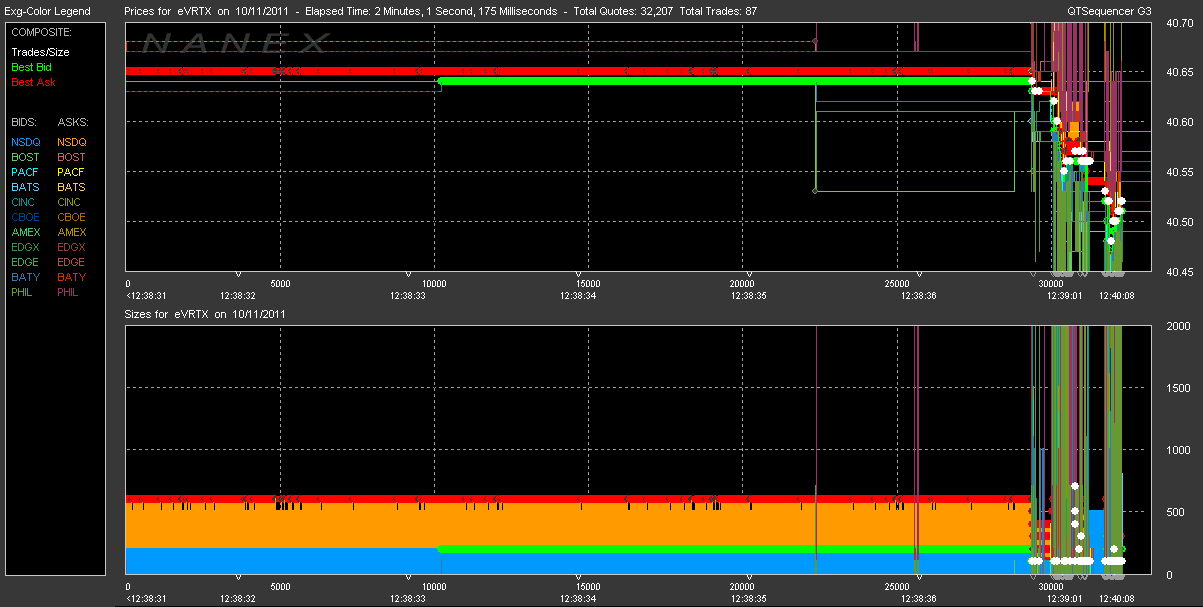Click the ASKS: column heading
Screen dimensions: 1203x607
pyautogui.click(x=72, y=122)
